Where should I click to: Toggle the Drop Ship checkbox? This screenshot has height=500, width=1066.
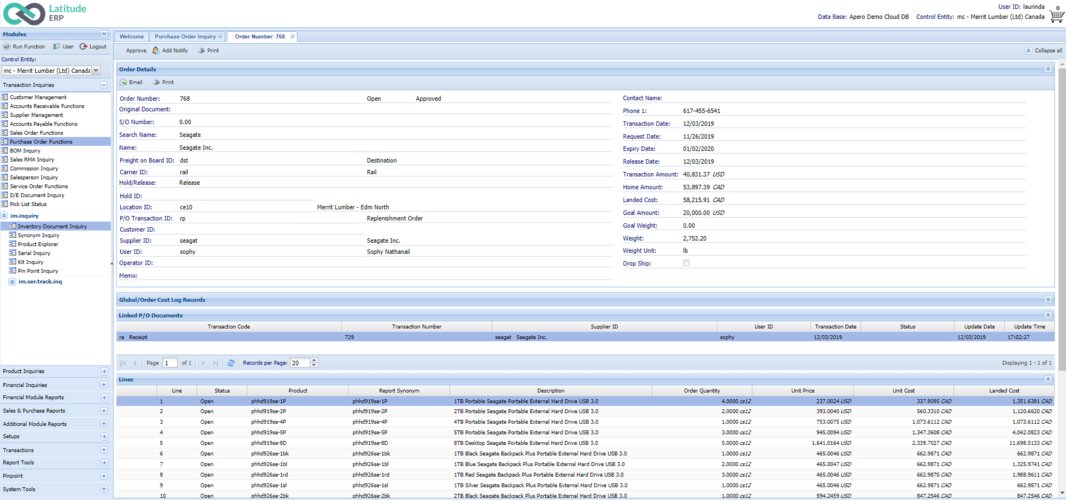coord(685,262)
